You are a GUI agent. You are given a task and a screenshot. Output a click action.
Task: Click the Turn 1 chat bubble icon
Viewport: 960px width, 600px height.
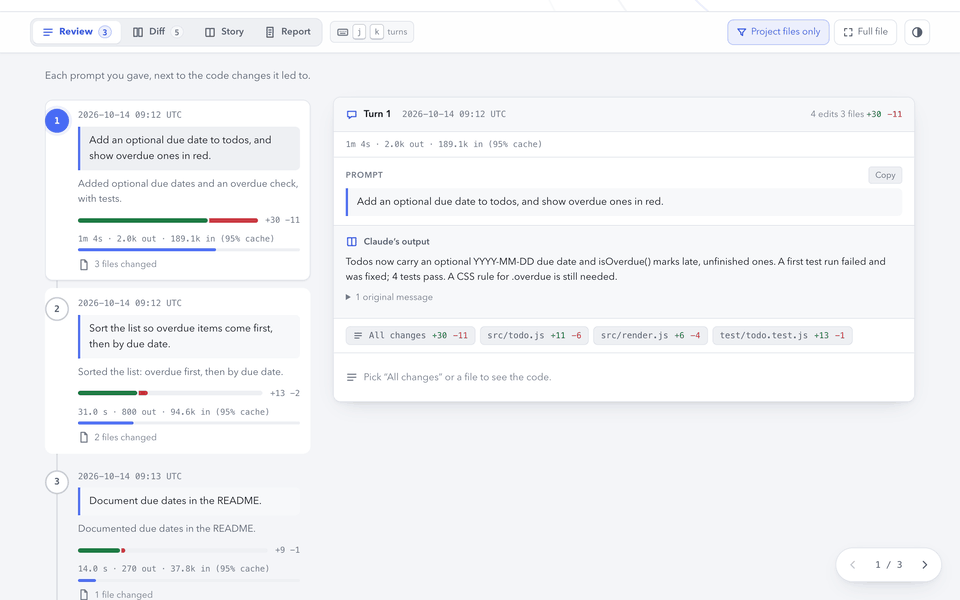pyautogui.click(x=351, y=114)
